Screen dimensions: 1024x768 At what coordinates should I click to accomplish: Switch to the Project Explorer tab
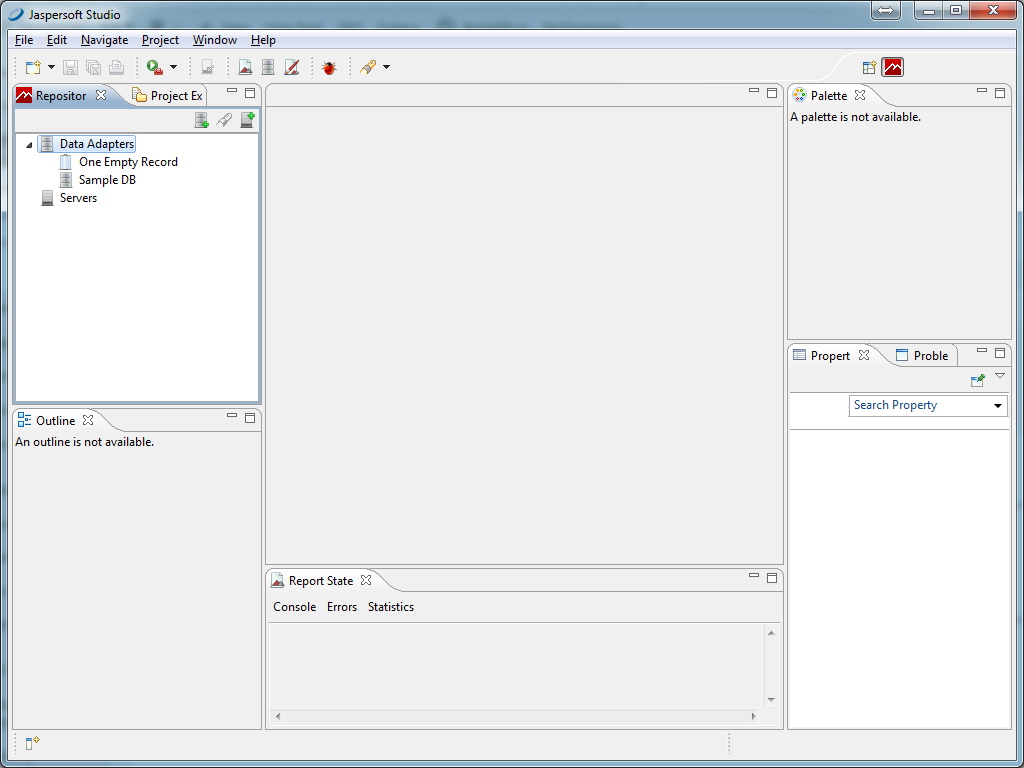pyautogui.click(x=168, y=95)
